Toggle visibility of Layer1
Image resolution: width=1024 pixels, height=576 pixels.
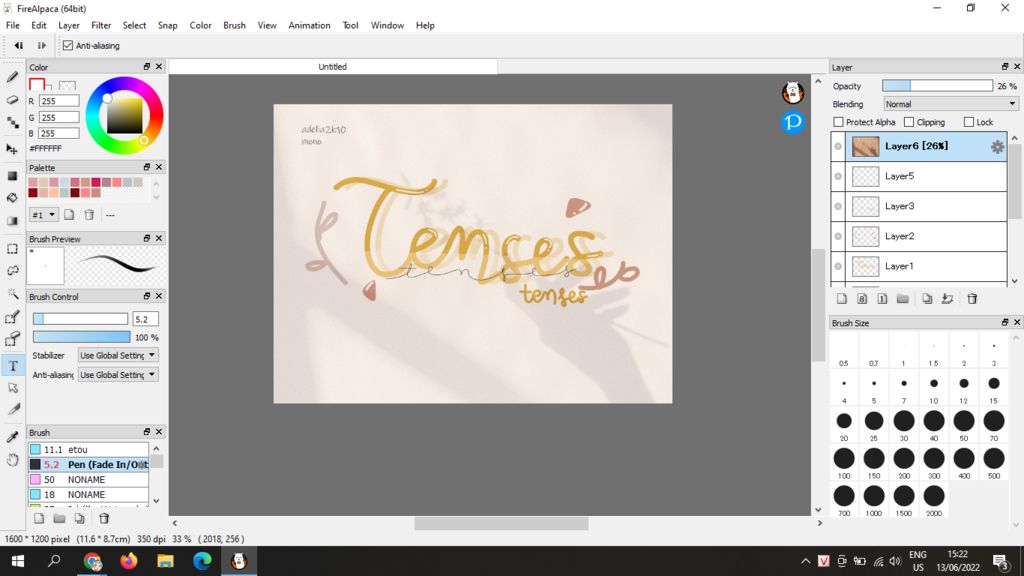point(838,266)
